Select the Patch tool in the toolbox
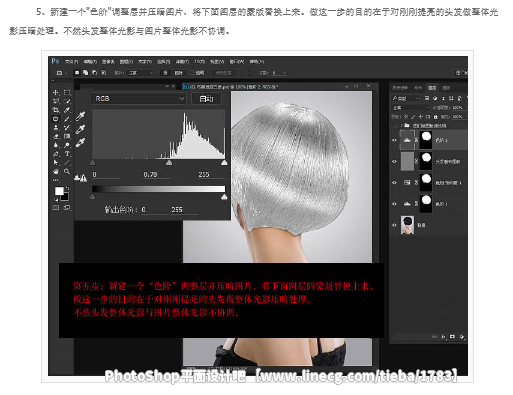513x395 pixels. coord(56,119)
